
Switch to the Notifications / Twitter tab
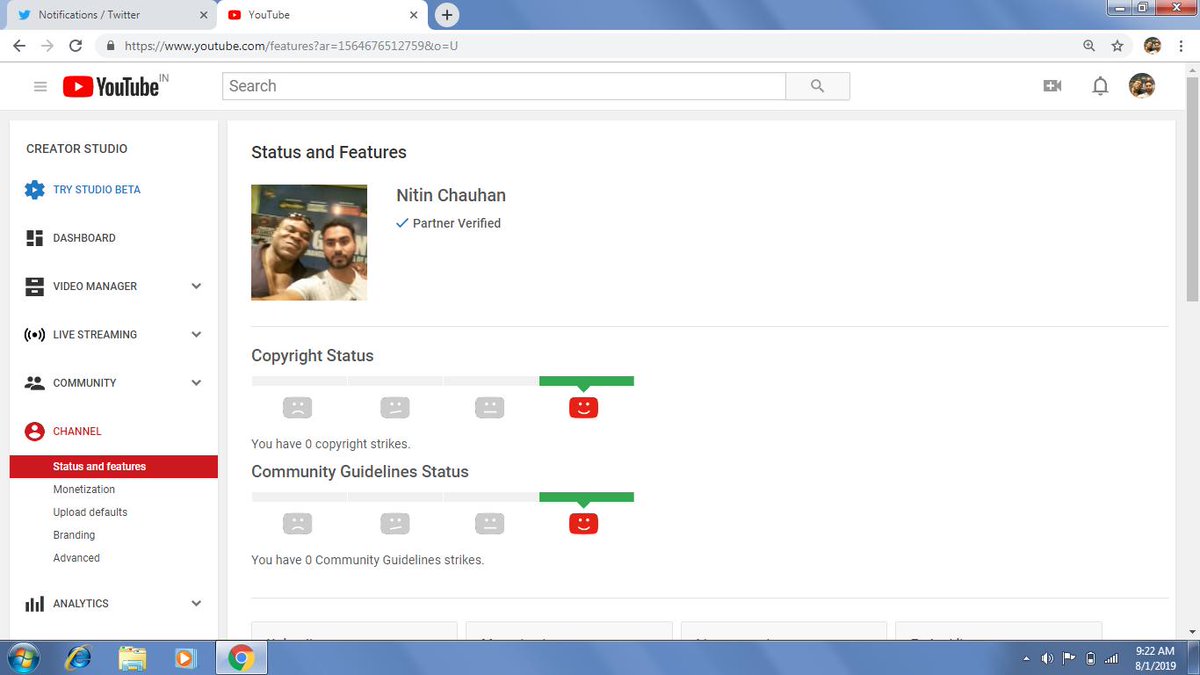coord(110,15)
